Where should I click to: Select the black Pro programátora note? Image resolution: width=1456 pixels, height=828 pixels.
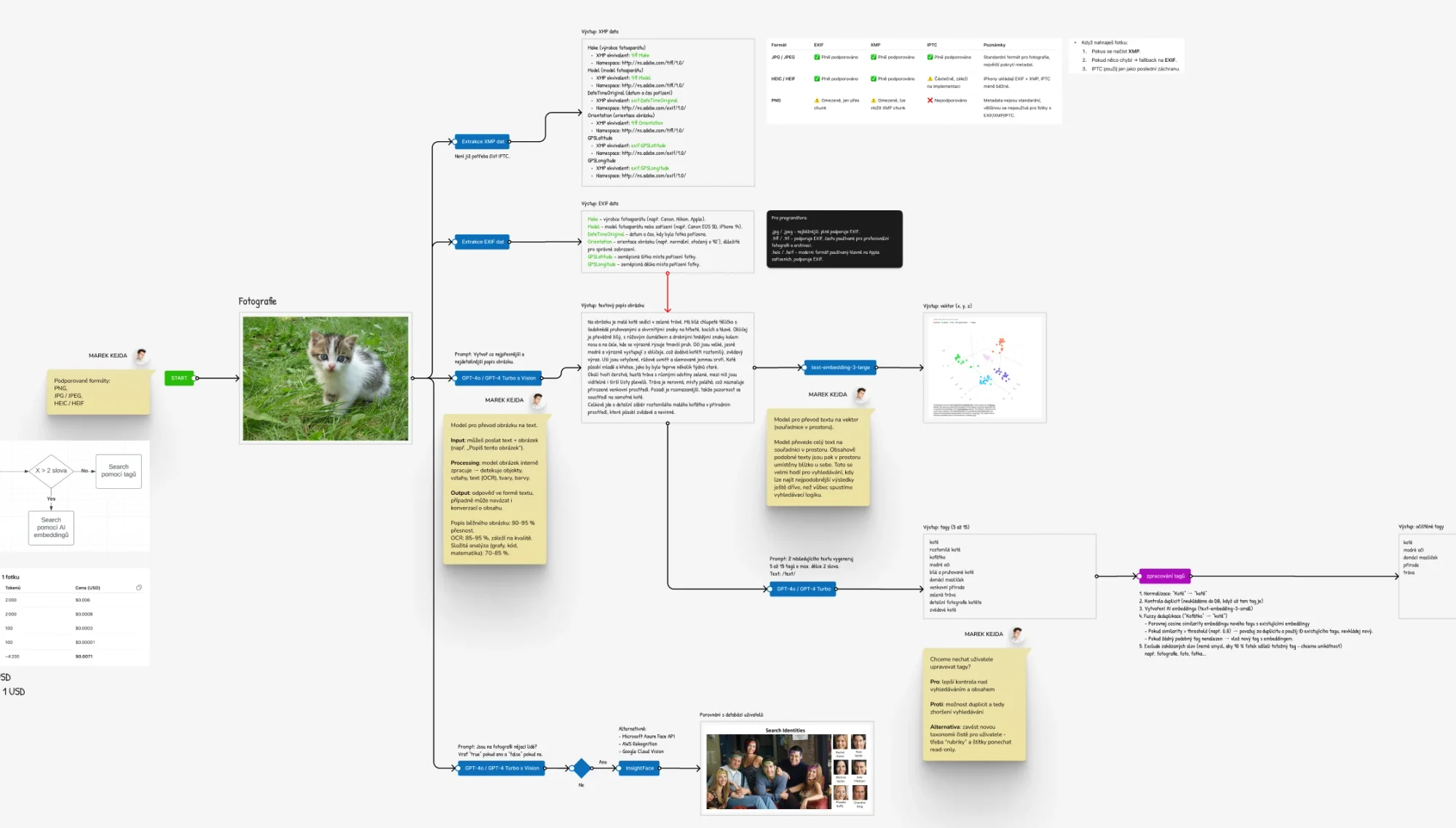click(x=834, y=239)
